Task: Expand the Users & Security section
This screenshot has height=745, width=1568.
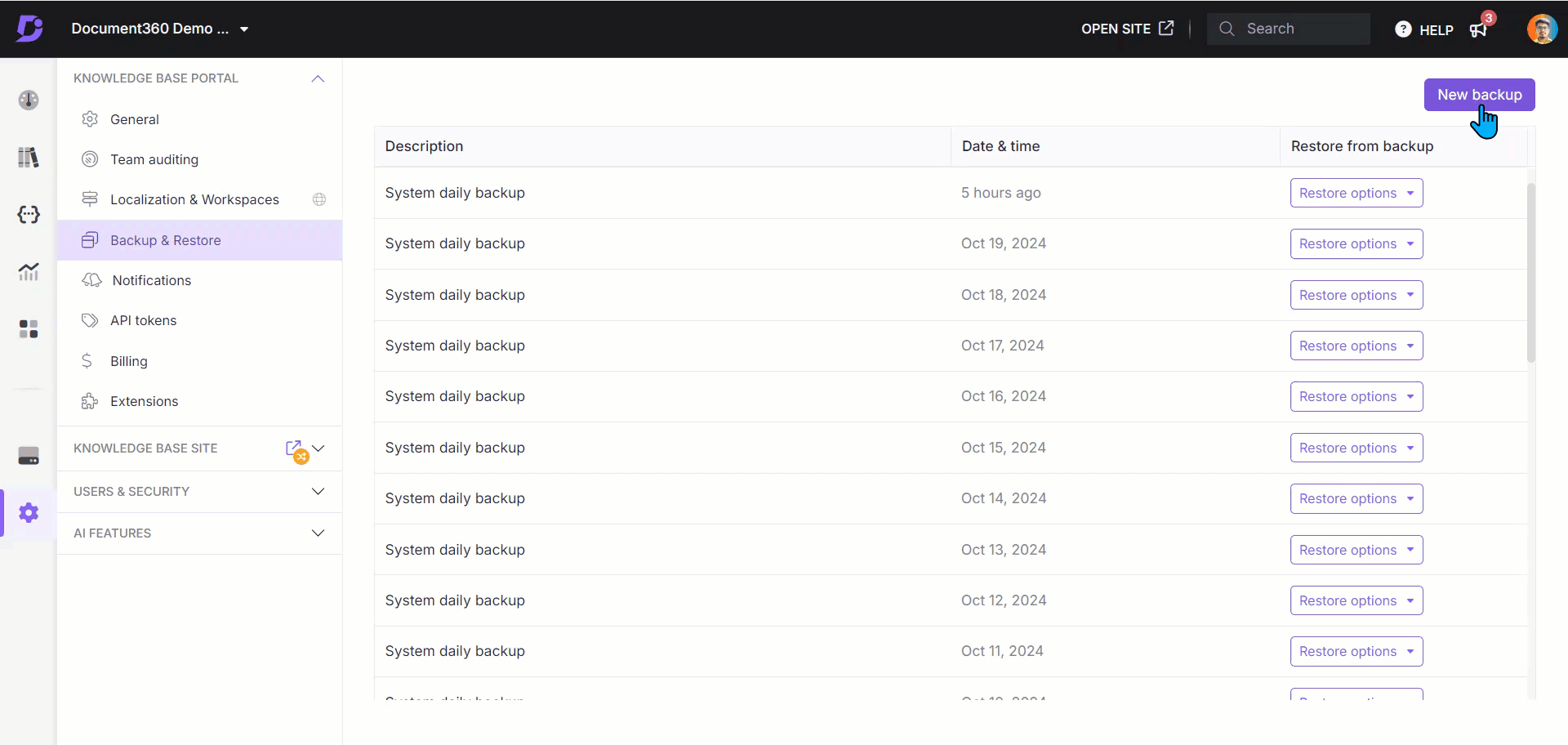Action: point(318,492)
